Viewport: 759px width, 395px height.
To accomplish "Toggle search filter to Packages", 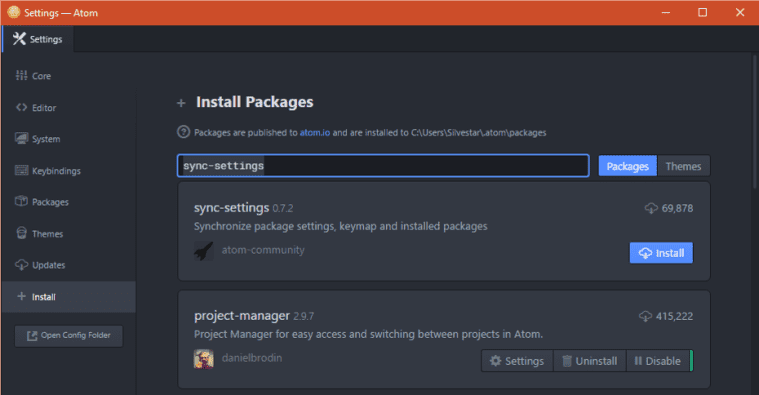I will 627,166.
